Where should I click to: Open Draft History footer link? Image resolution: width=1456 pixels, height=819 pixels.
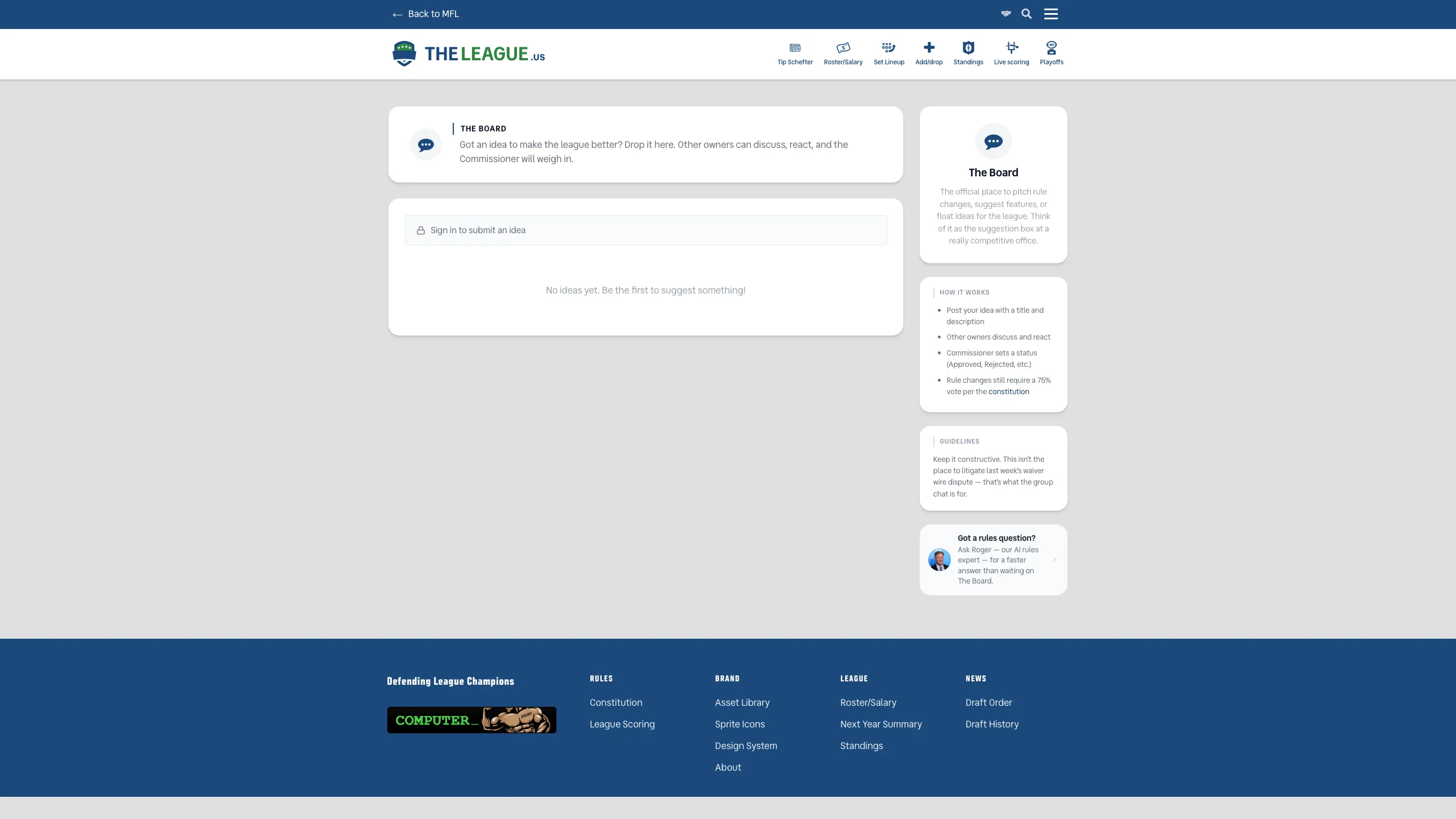992,724
